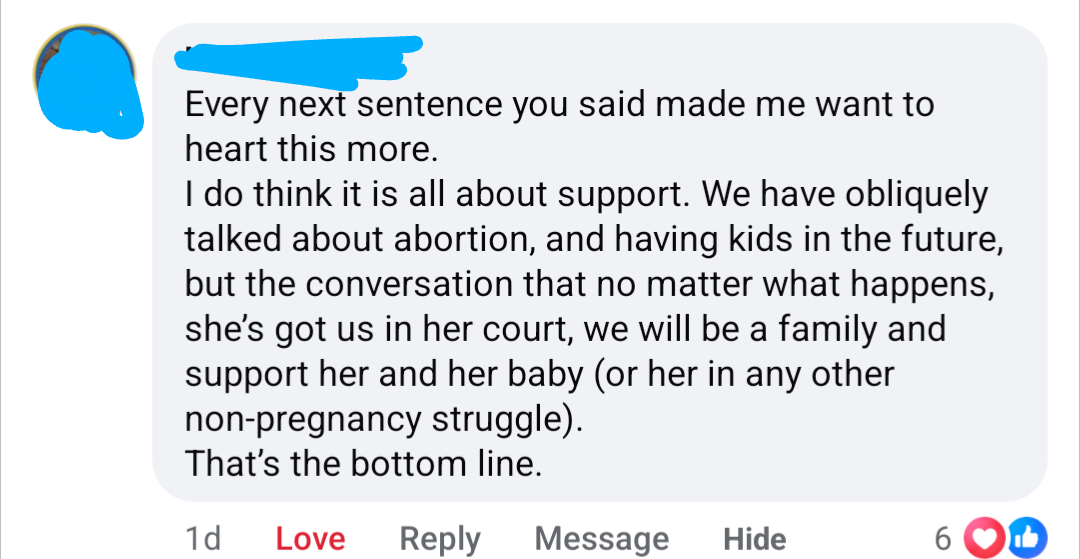The width and height of the screenshot is (1080, 559).
Task: Reply to this comment
Action: (x=440, y=539)
